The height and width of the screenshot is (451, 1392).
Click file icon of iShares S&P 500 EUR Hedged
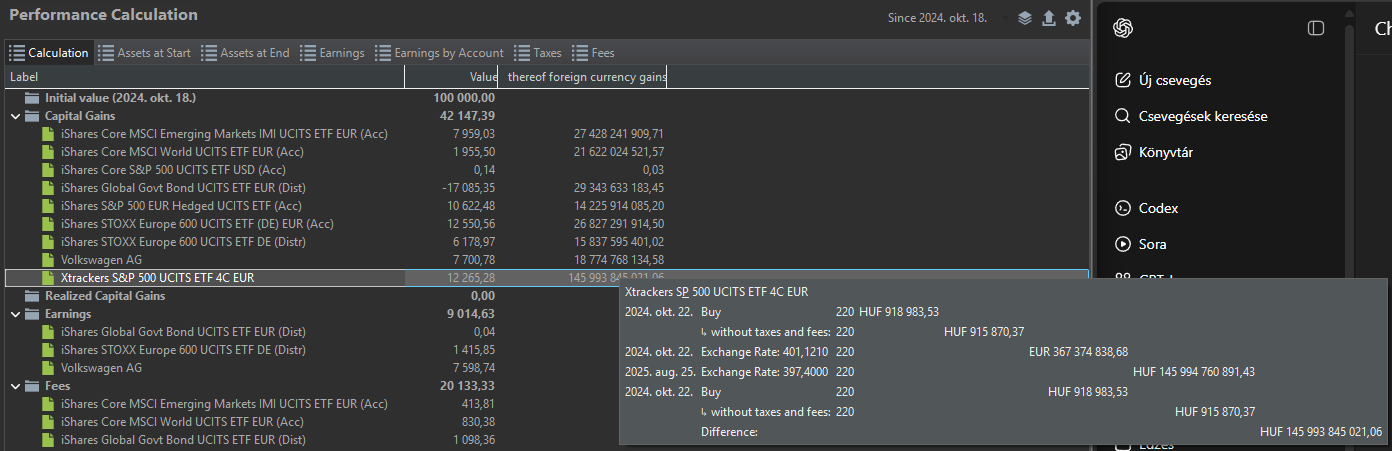point(48,206)
